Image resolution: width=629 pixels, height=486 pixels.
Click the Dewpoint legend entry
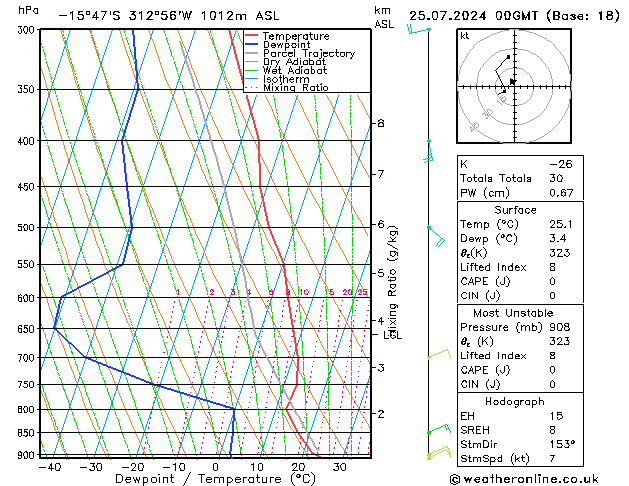pos(286,45)
